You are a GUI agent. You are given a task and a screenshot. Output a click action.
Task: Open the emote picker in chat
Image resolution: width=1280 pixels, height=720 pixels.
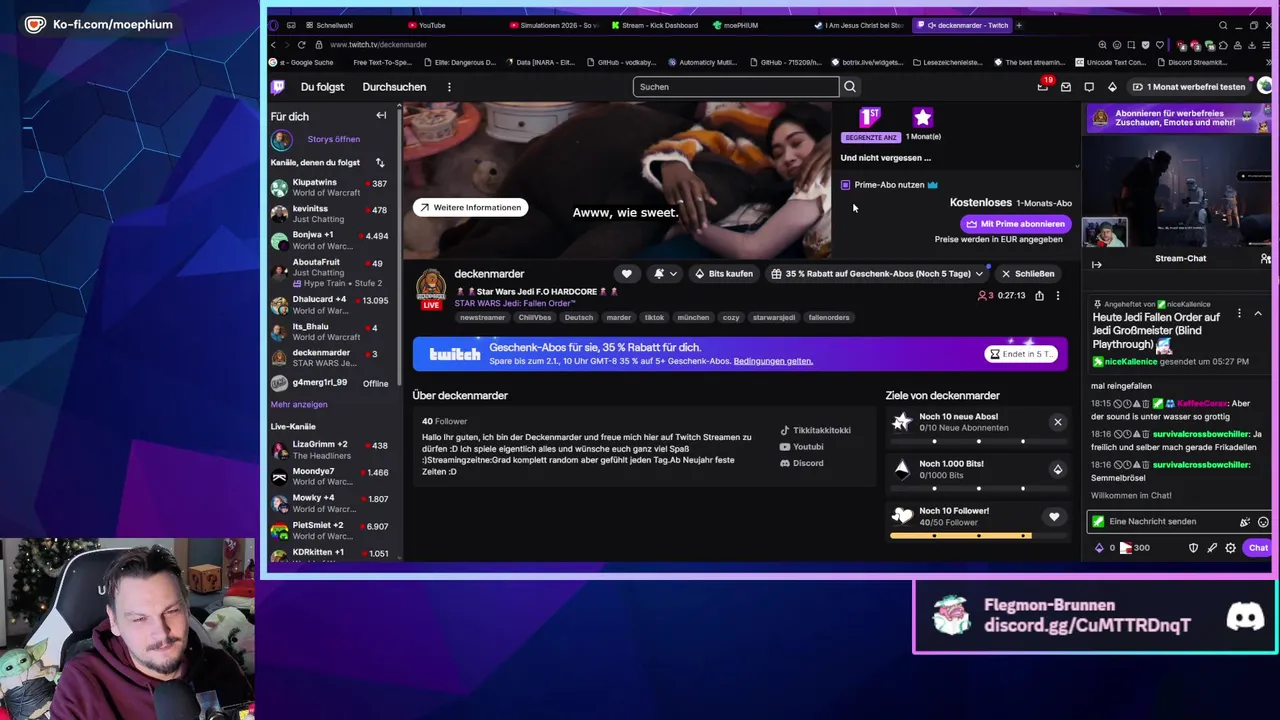pyautogui.click(x=1263, y=522)
